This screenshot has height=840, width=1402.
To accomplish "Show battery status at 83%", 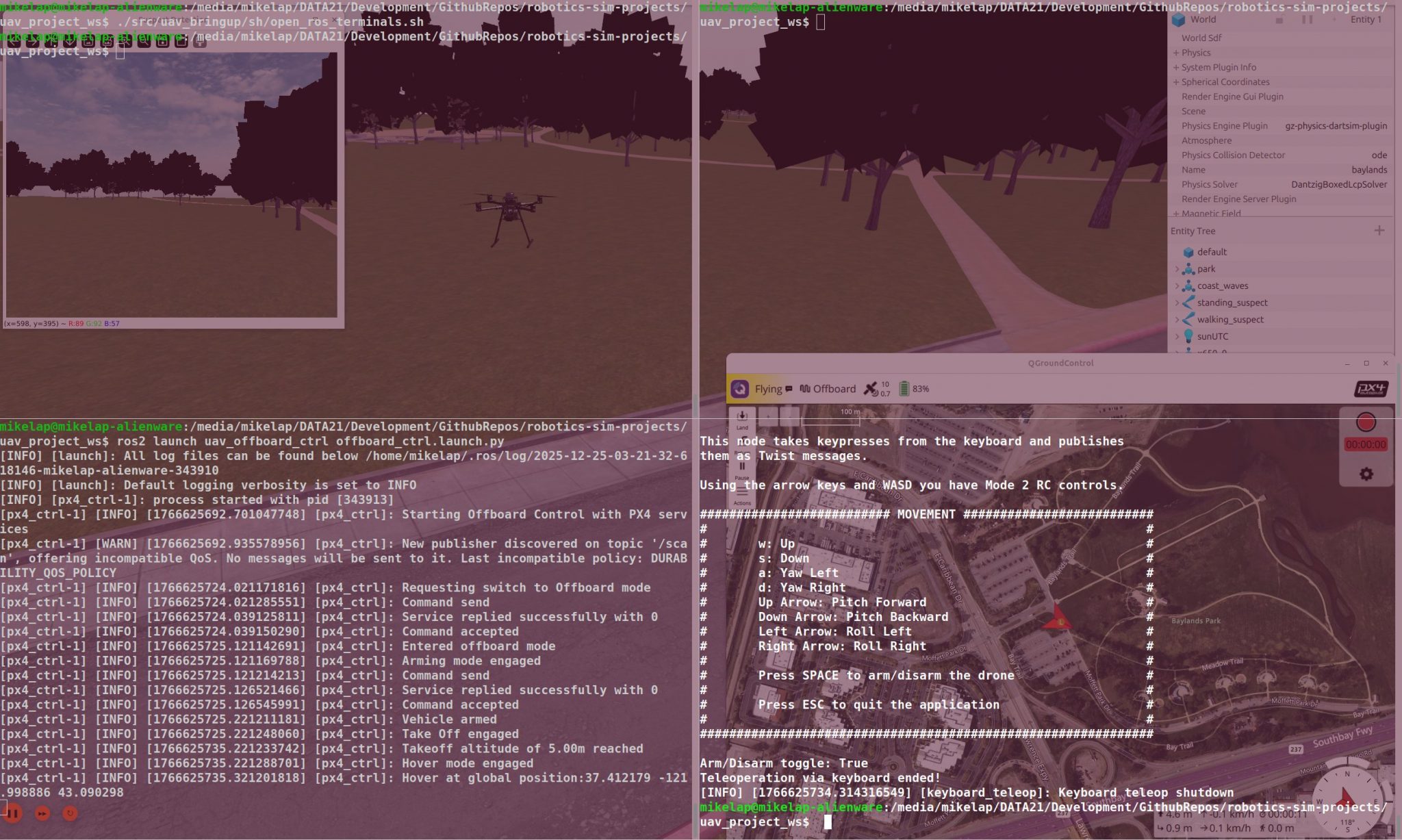I will tap(913, 389).
